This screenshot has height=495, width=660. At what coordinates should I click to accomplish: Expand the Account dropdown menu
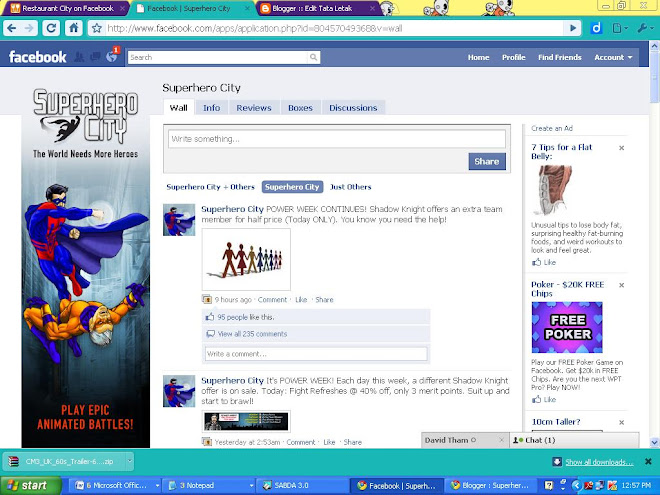[613, 57]
